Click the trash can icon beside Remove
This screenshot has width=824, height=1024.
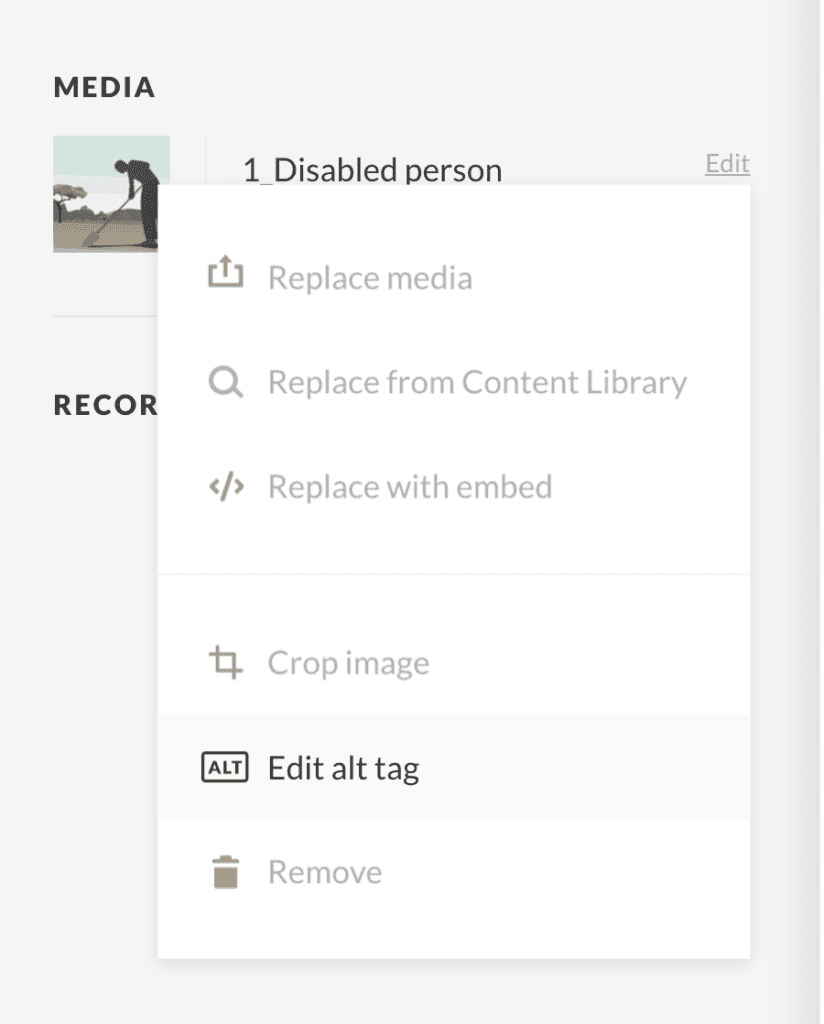(227, 871)
